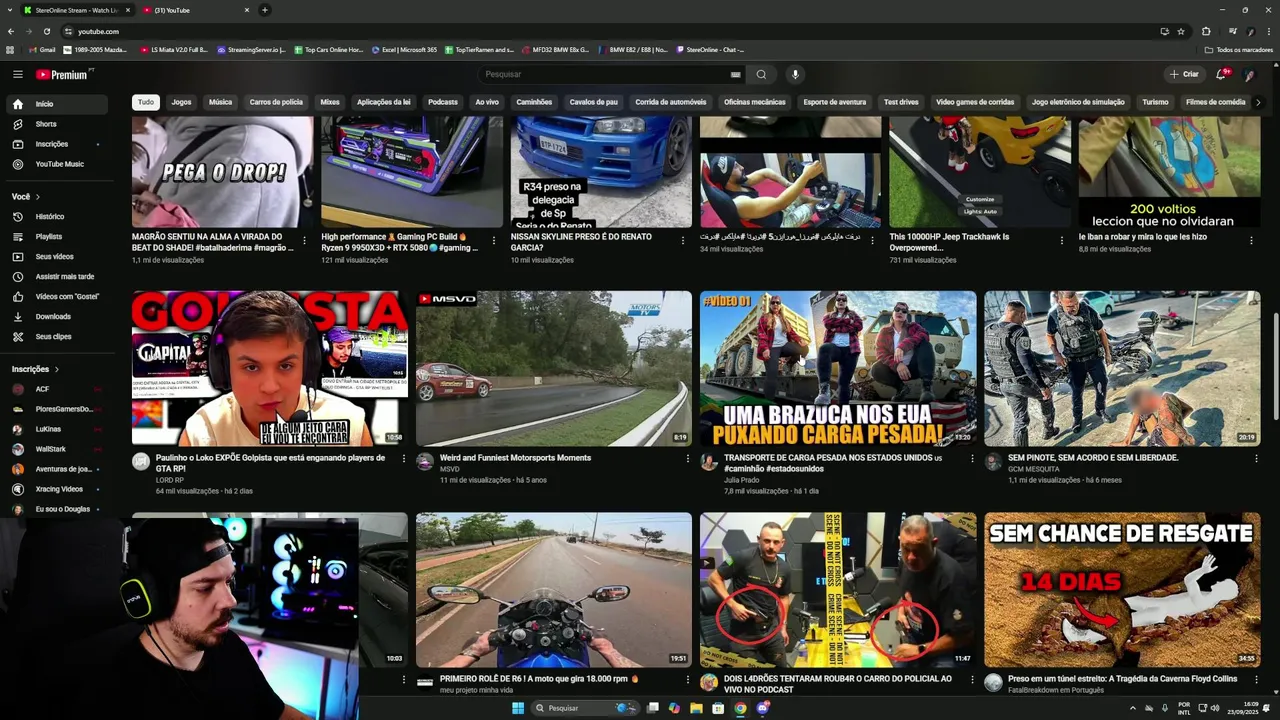The width and height of the screenshot is (1280, 720).
Task: Open the Windows taskbar search box
Action: [585, 708]
